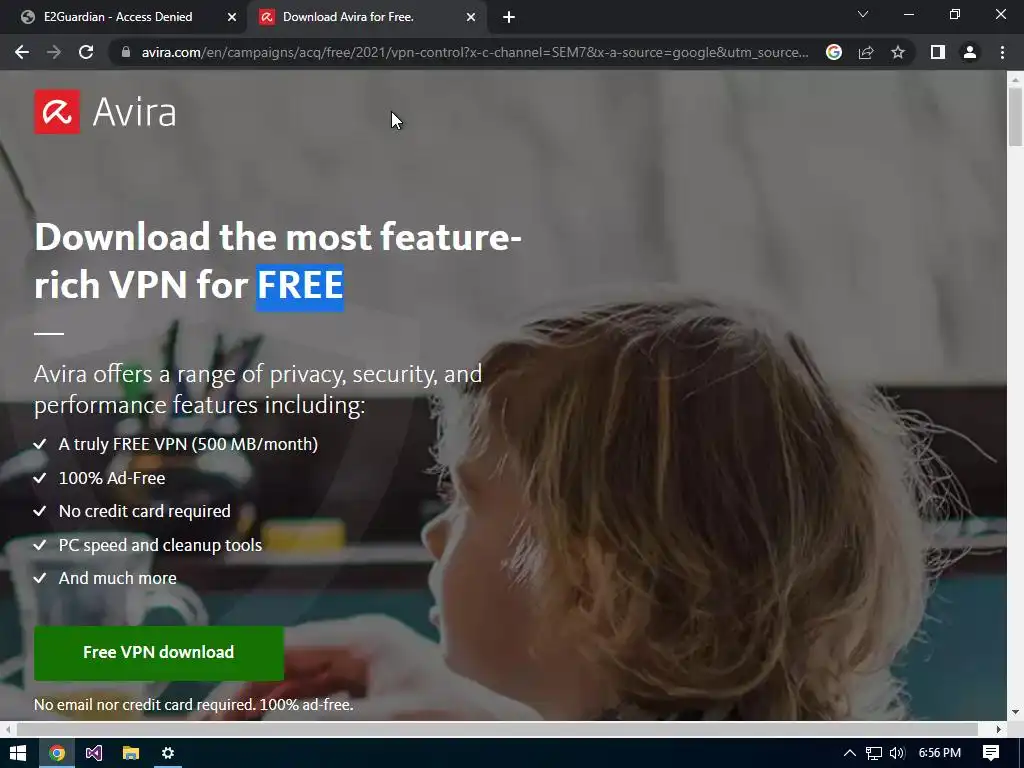Reload the Avira page
The image size is (1024, 768).
point(86,52)
